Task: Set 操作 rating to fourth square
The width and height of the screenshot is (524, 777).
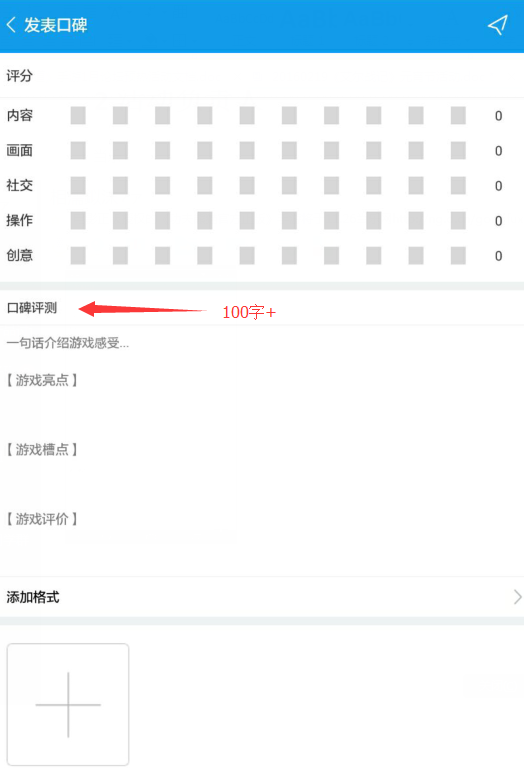Action: pos(205,221)
